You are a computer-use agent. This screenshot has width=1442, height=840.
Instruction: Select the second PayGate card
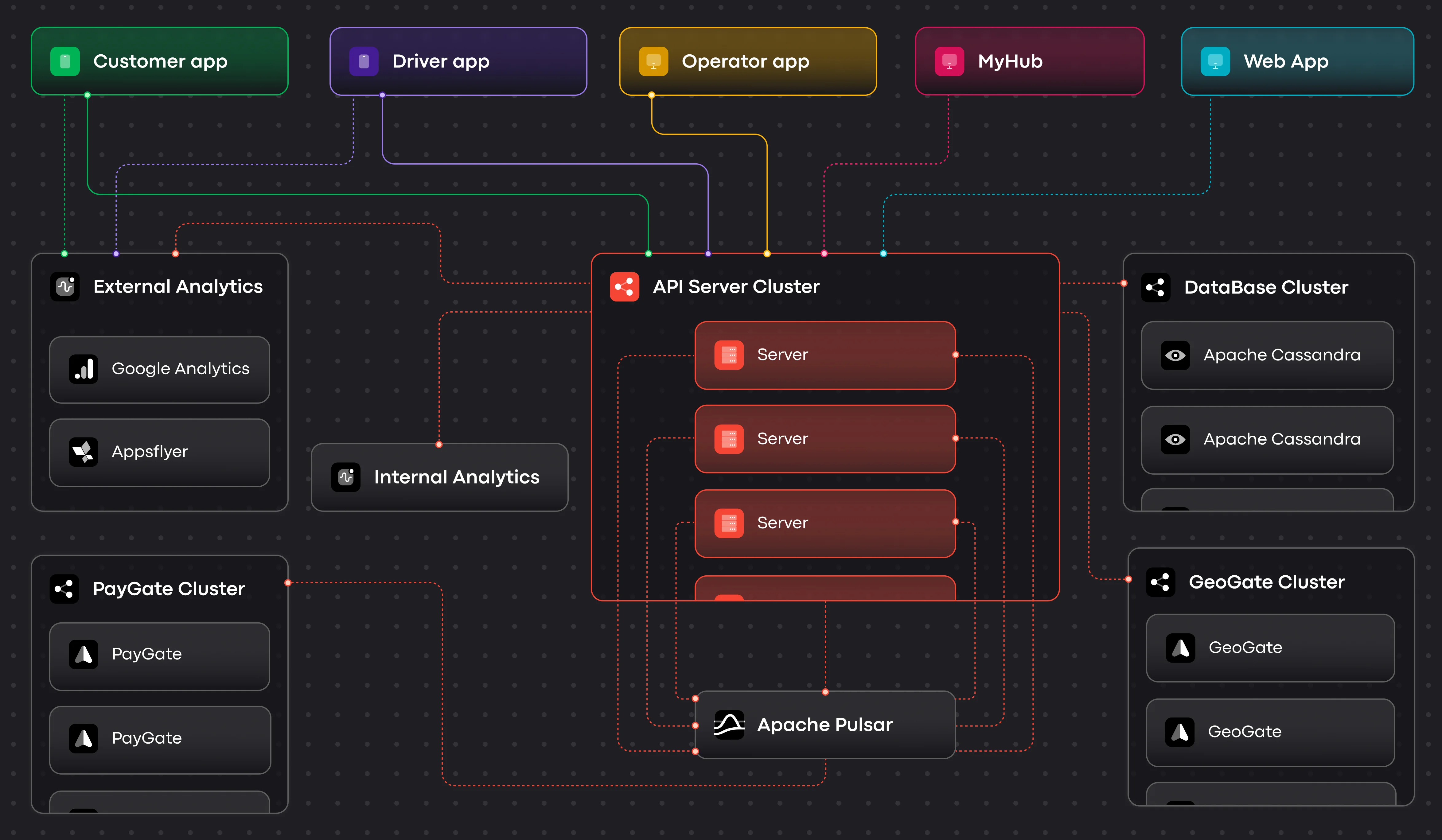click(x=160, y=739)
